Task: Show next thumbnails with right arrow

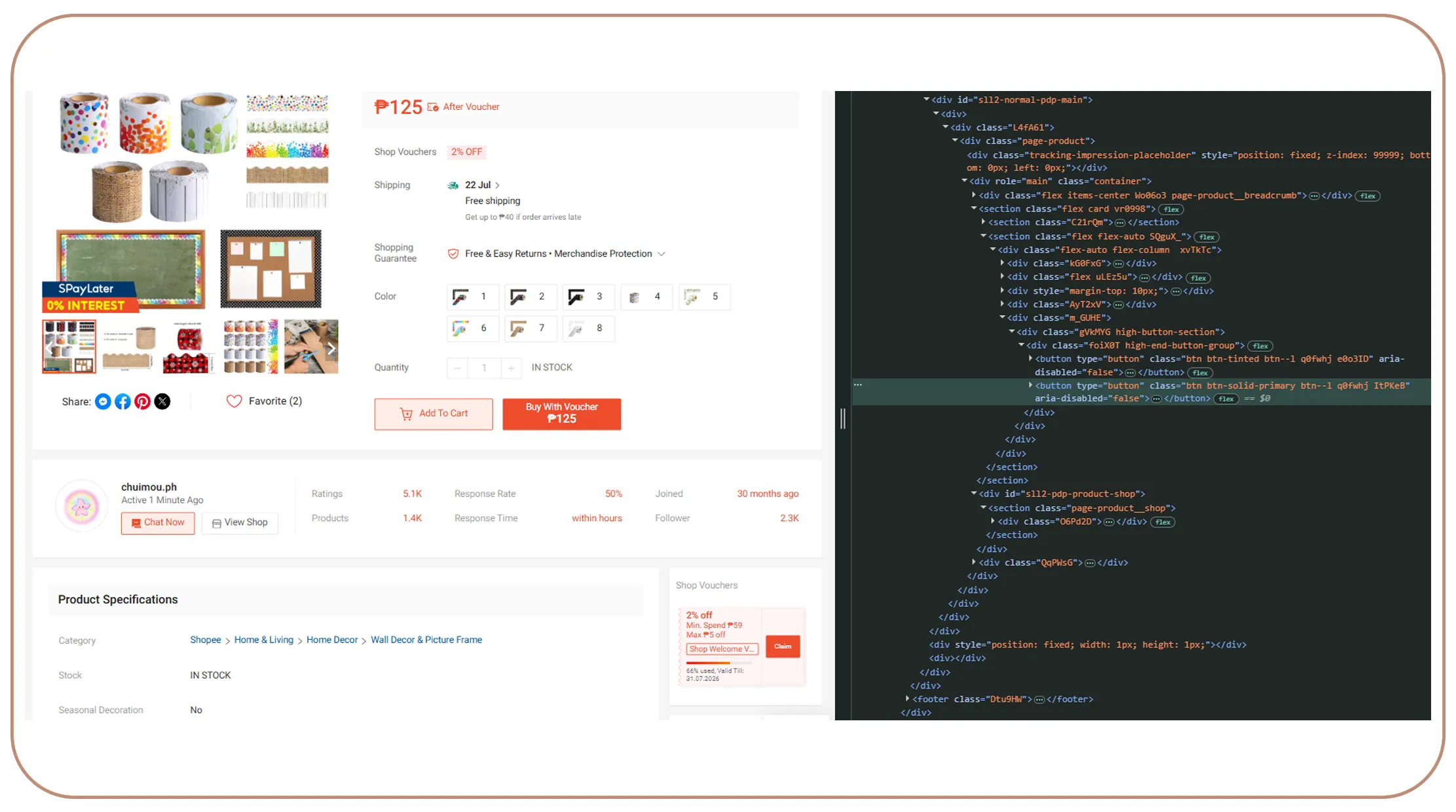Action: click(331, 349)
